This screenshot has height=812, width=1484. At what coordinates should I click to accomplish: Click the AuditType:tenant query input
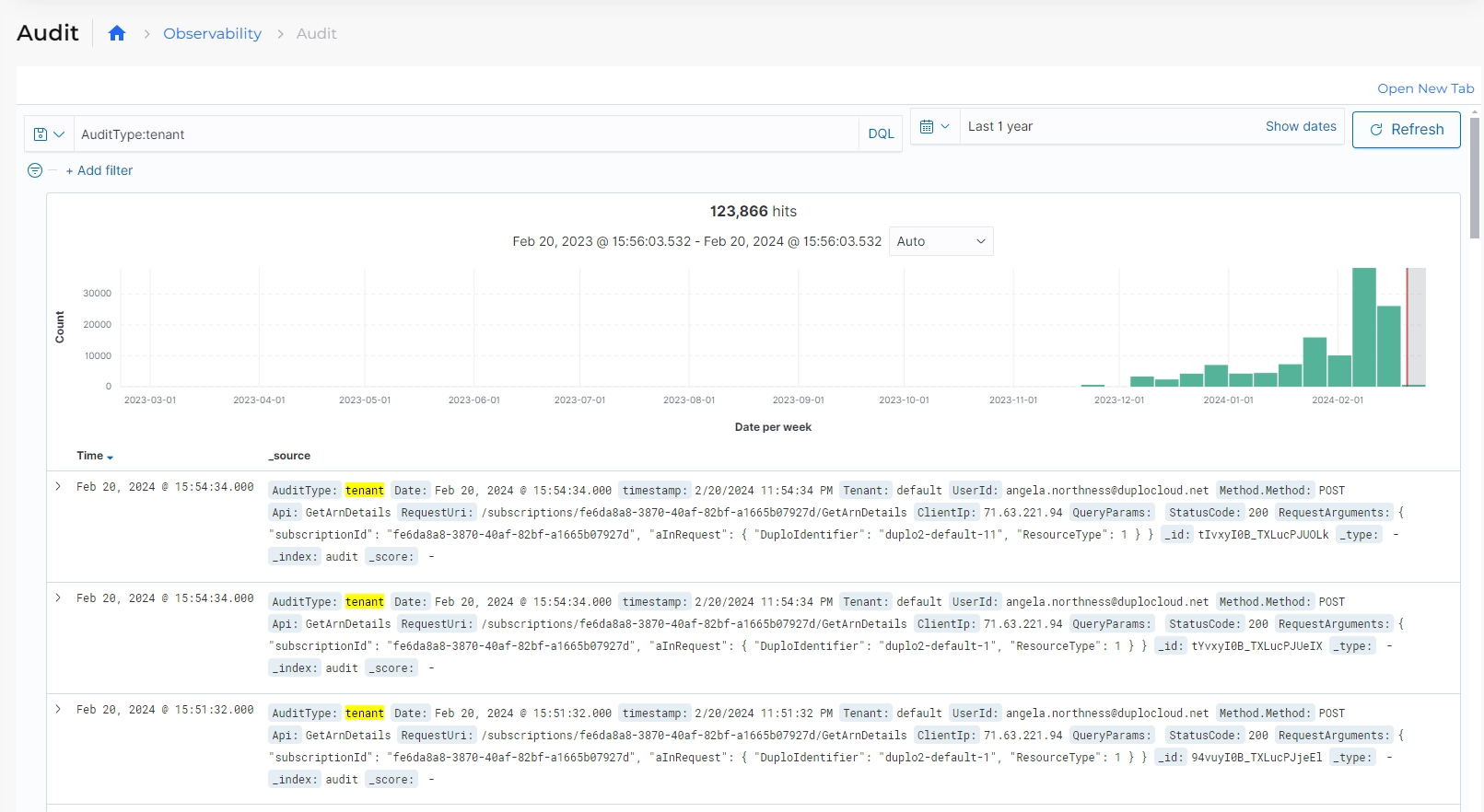click(x=465, y=134)
